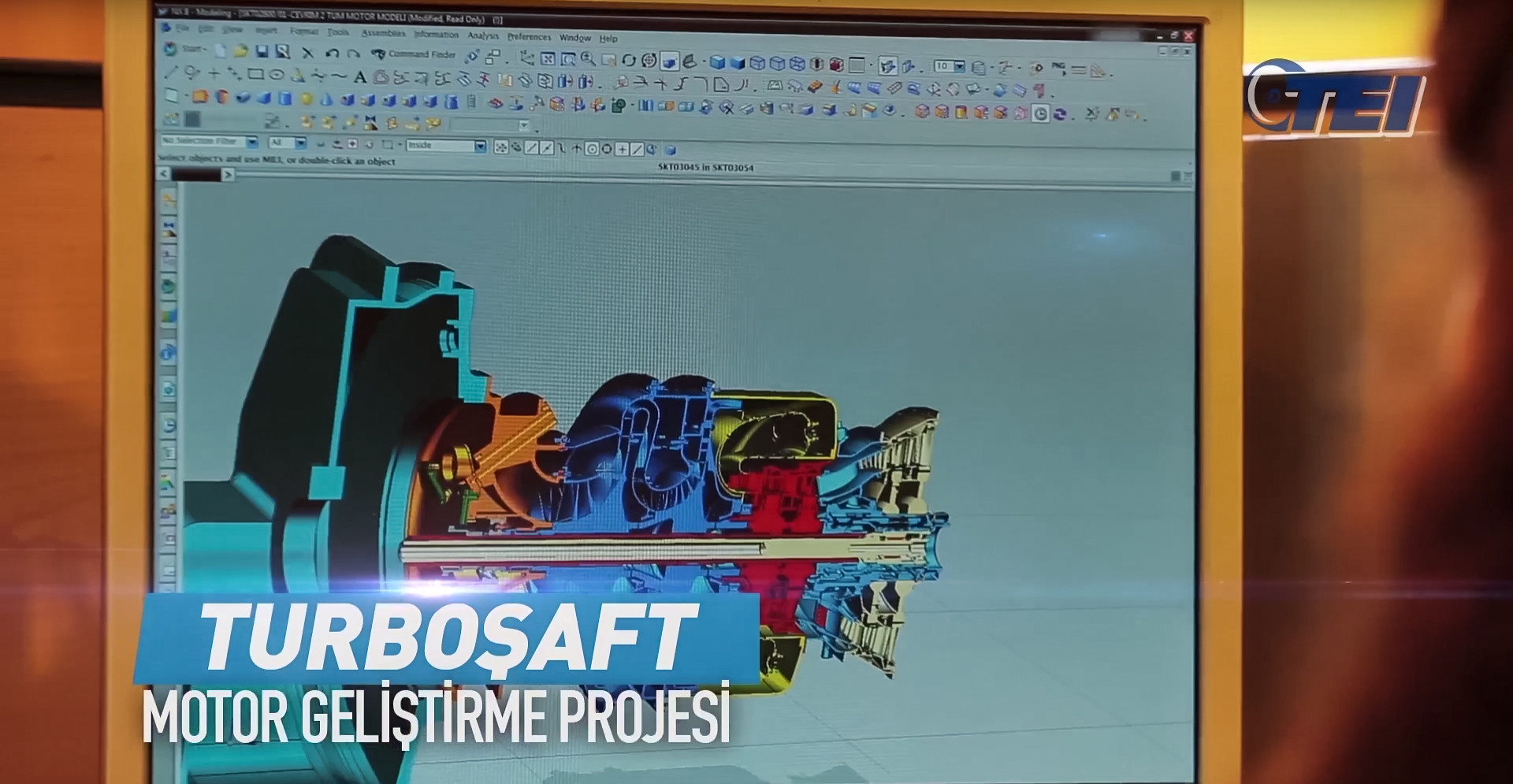This screenshot has height=784, width=1513.
Task: Switch to plain Shaded rendering
Action: click(738, 63)
